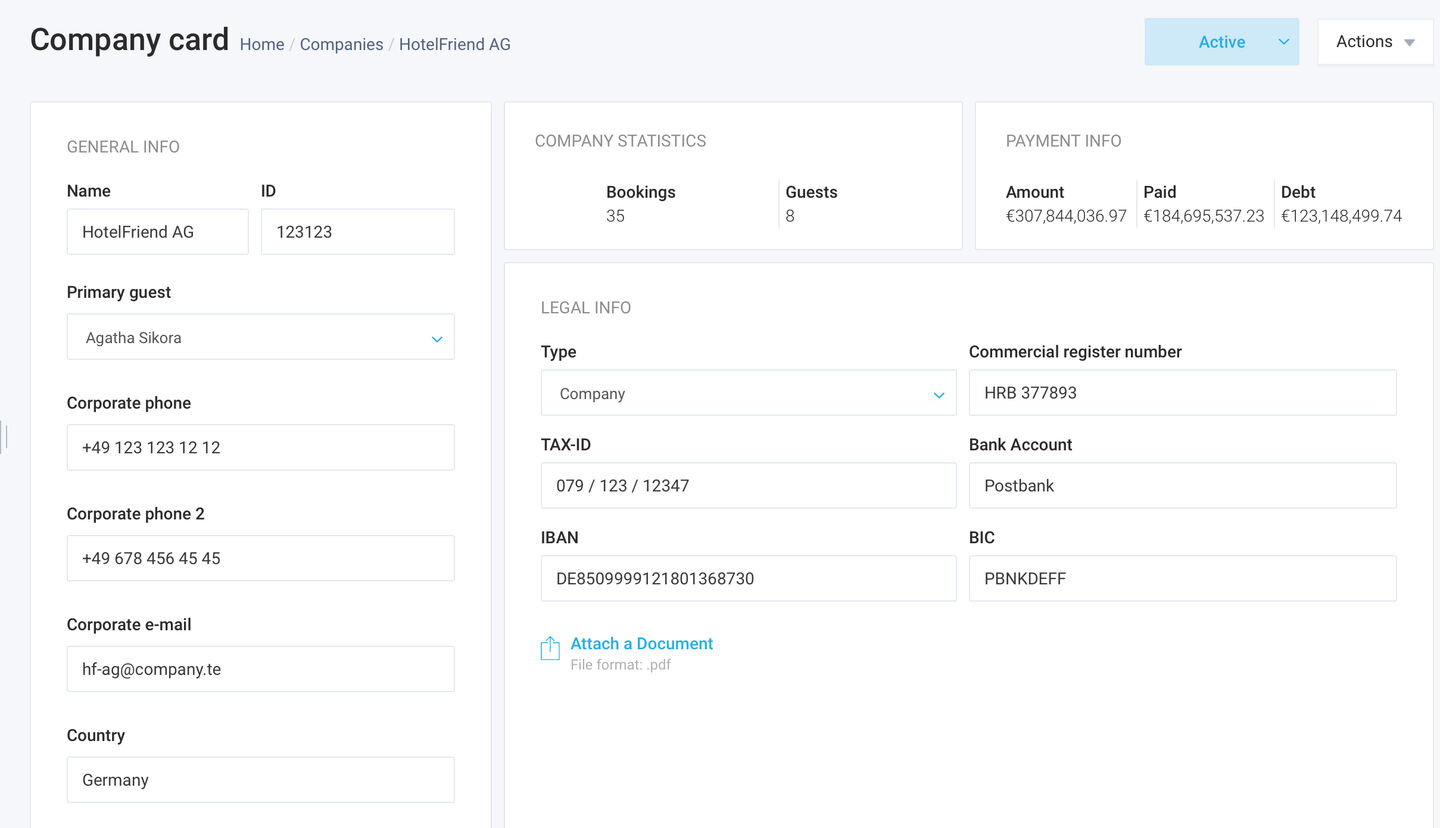Click the TAX-ID input field
Image resolution: width=1440 pixels, height=828 pixels.
click(x=748, y=486)
